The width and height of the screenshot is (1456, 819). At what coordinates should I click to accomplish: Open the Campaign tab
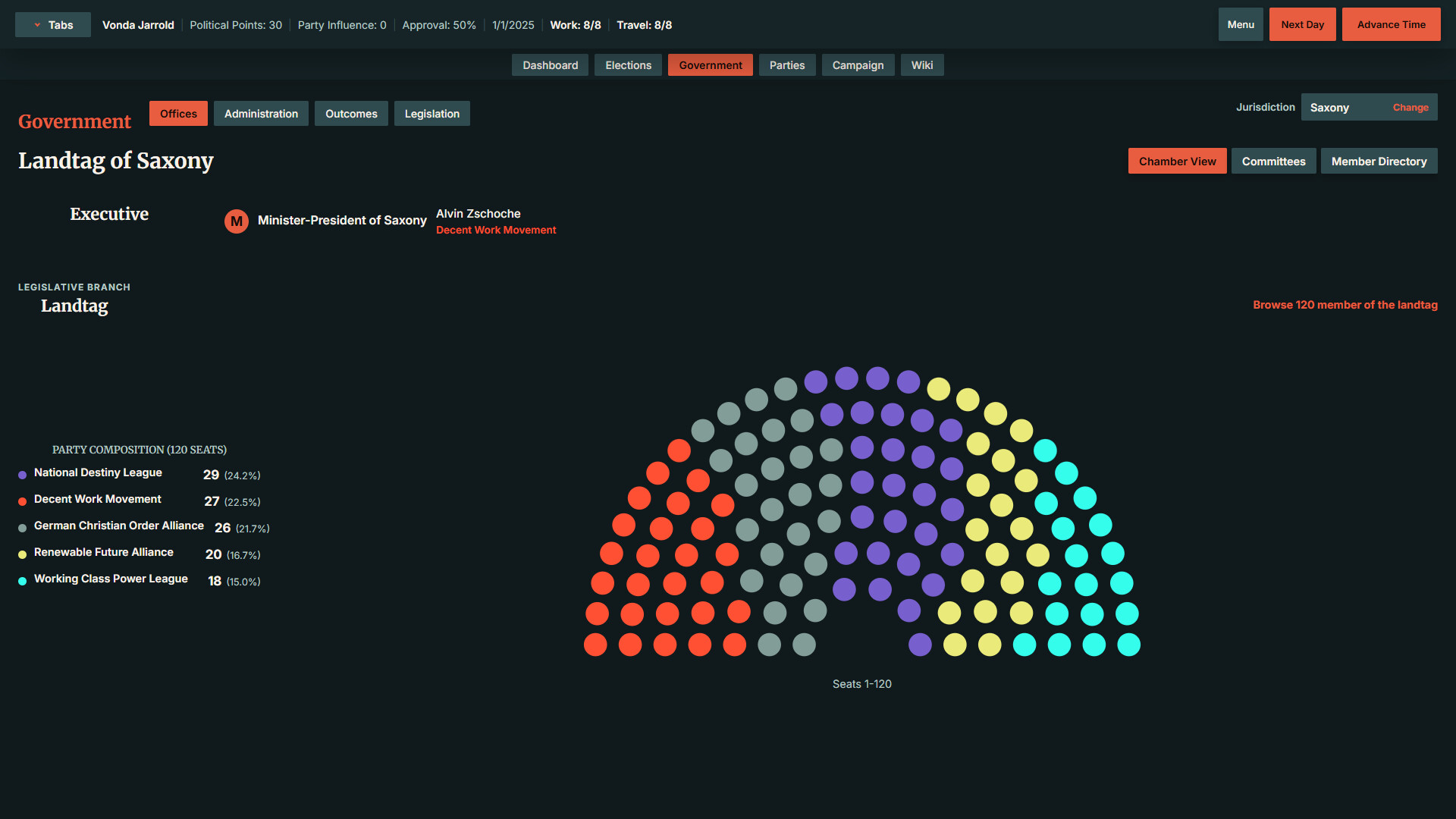tap(858, 65)
